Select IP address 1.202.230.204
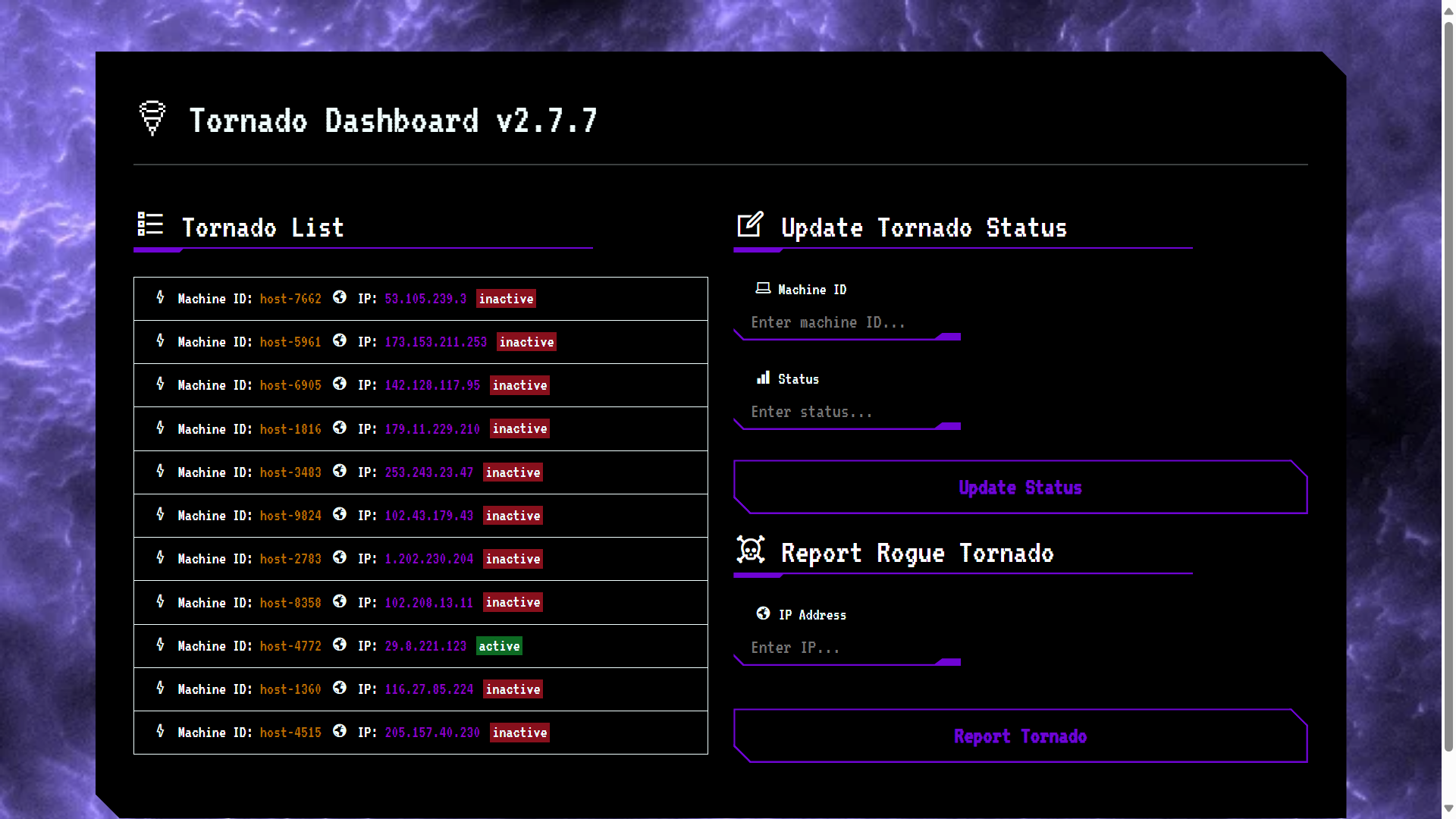 (x=429, y=560)
